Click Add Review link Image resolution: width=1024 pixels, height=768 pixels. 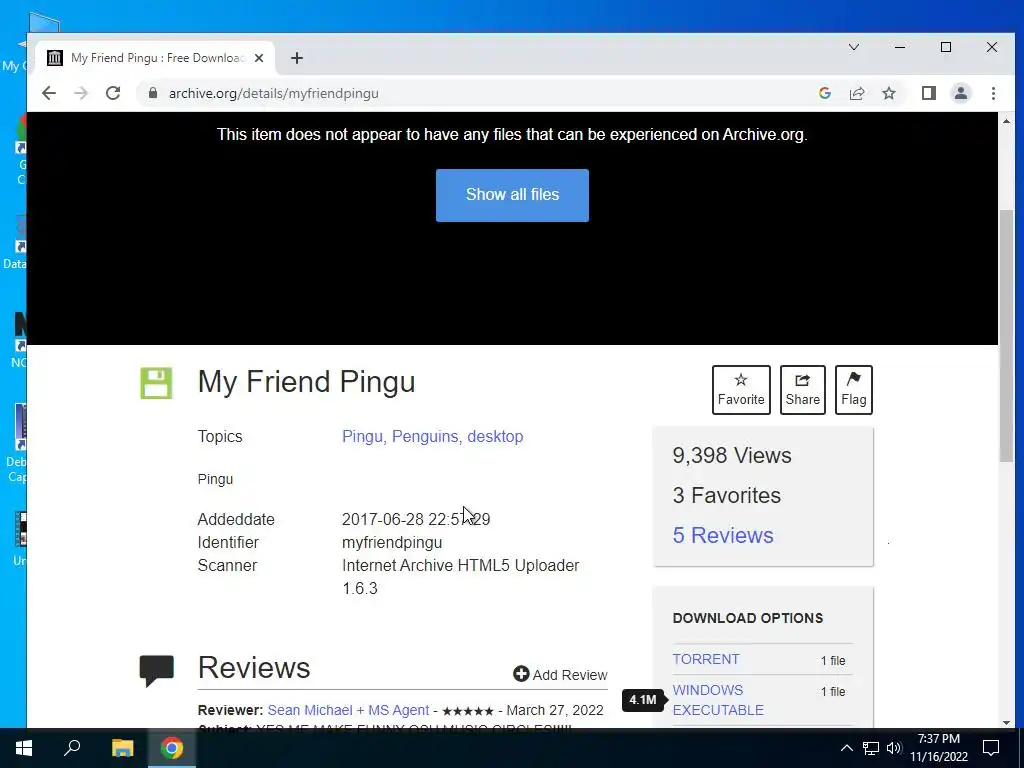pyautogui.click(x=560, y=675)
